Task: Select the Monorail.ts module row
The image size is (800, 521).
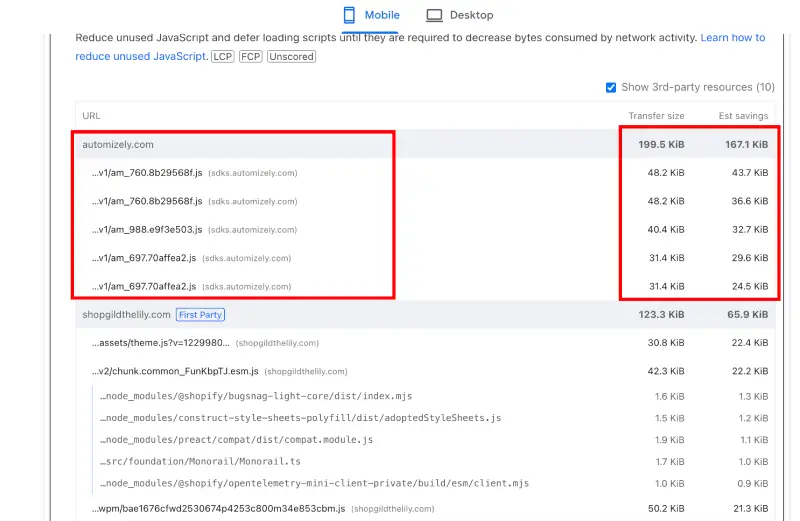Action: pyautogui.click(x=200, y=462)
